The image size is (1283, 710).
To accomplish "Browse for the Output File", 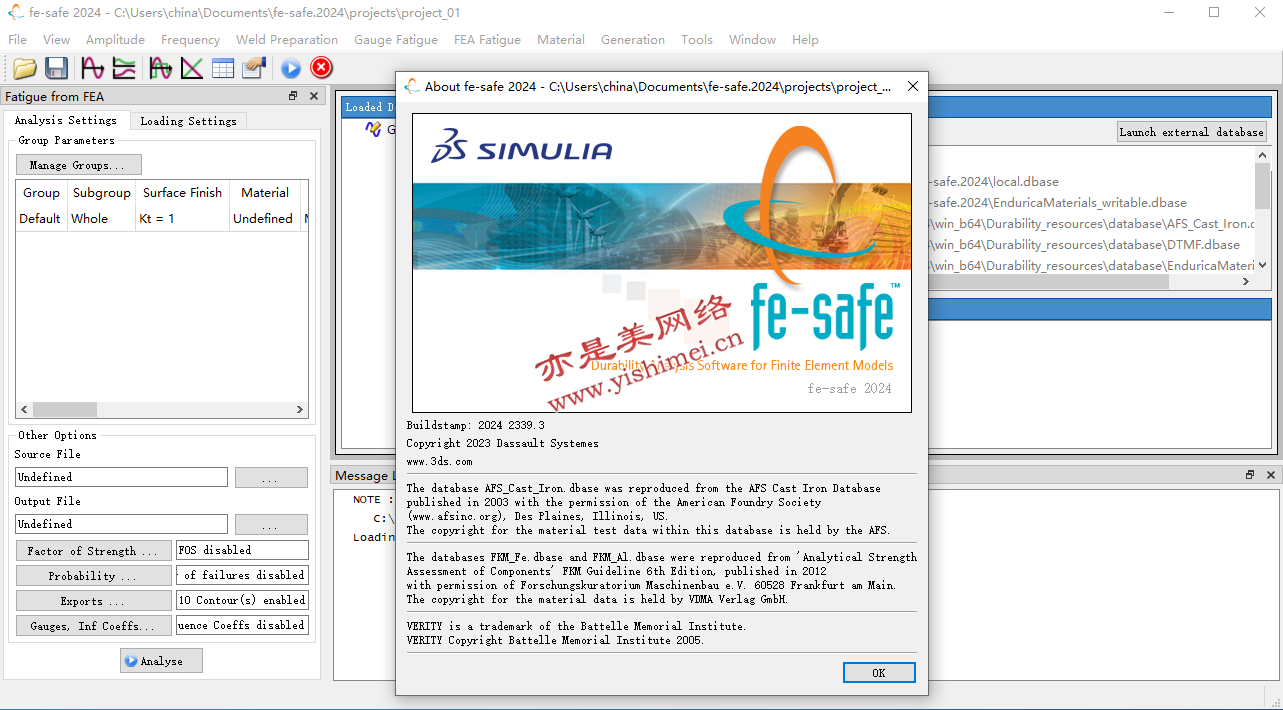I will [x=271, y=525].
